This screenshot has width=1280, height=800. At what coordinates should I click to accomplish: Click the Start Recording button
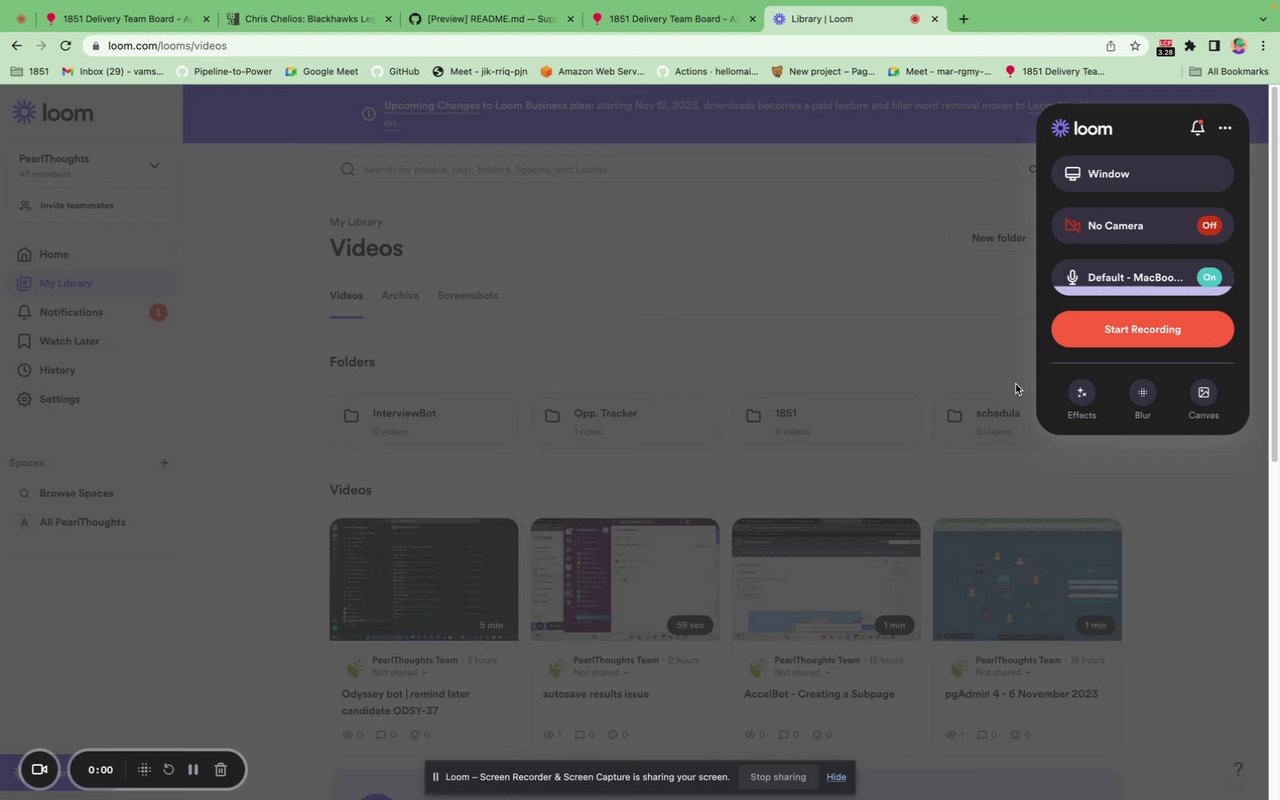point(1142,329)
